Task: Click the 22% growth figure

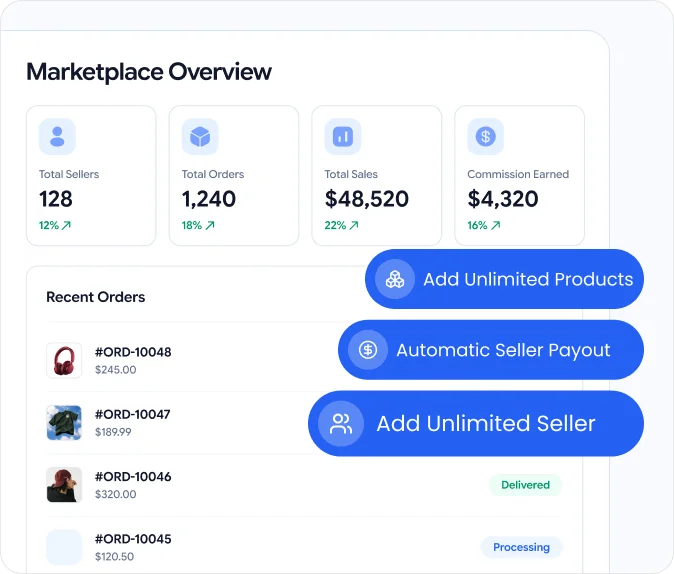Action: coord(335,225)
